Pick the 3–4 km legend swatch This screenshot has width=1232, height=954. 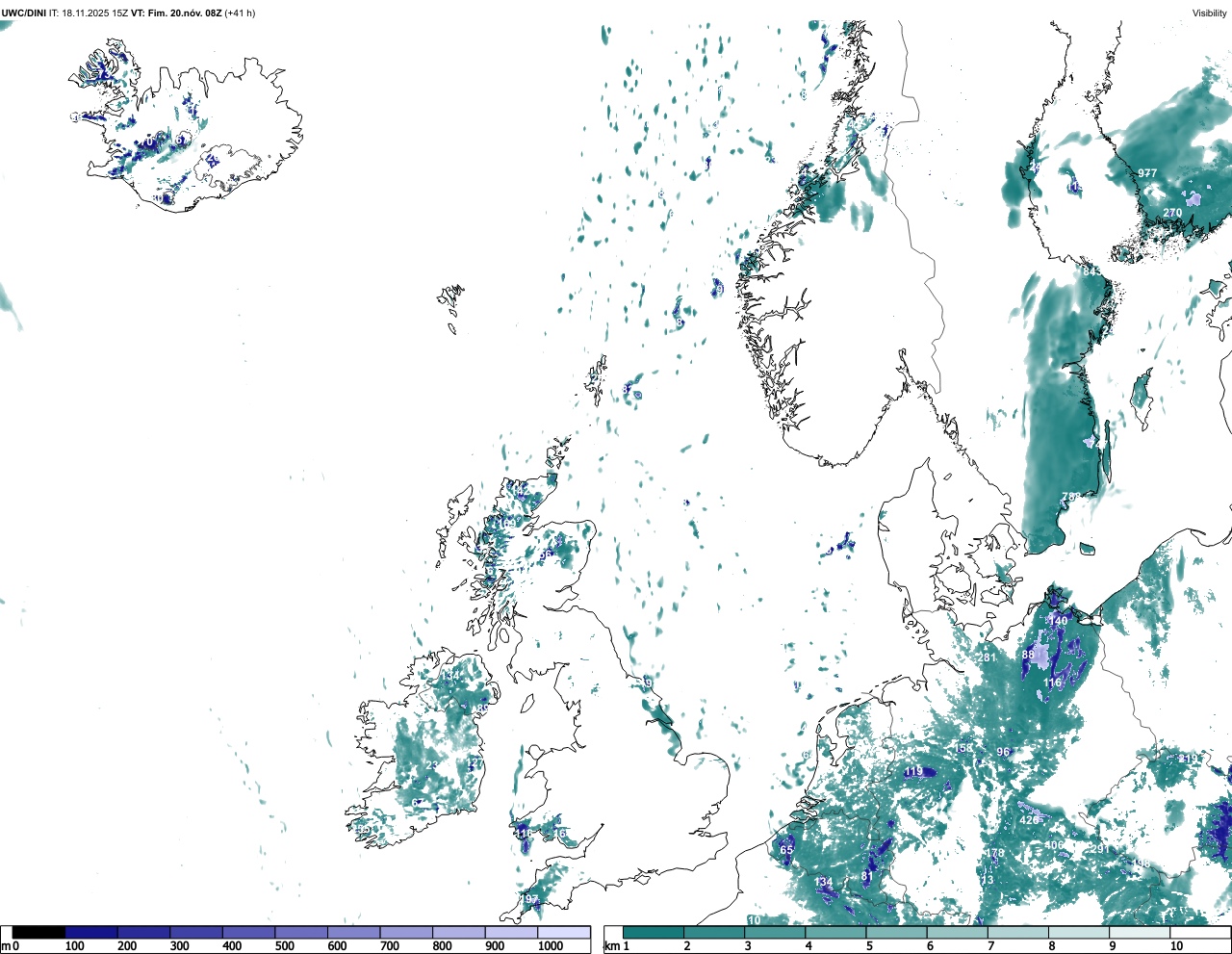pos(776,932)
